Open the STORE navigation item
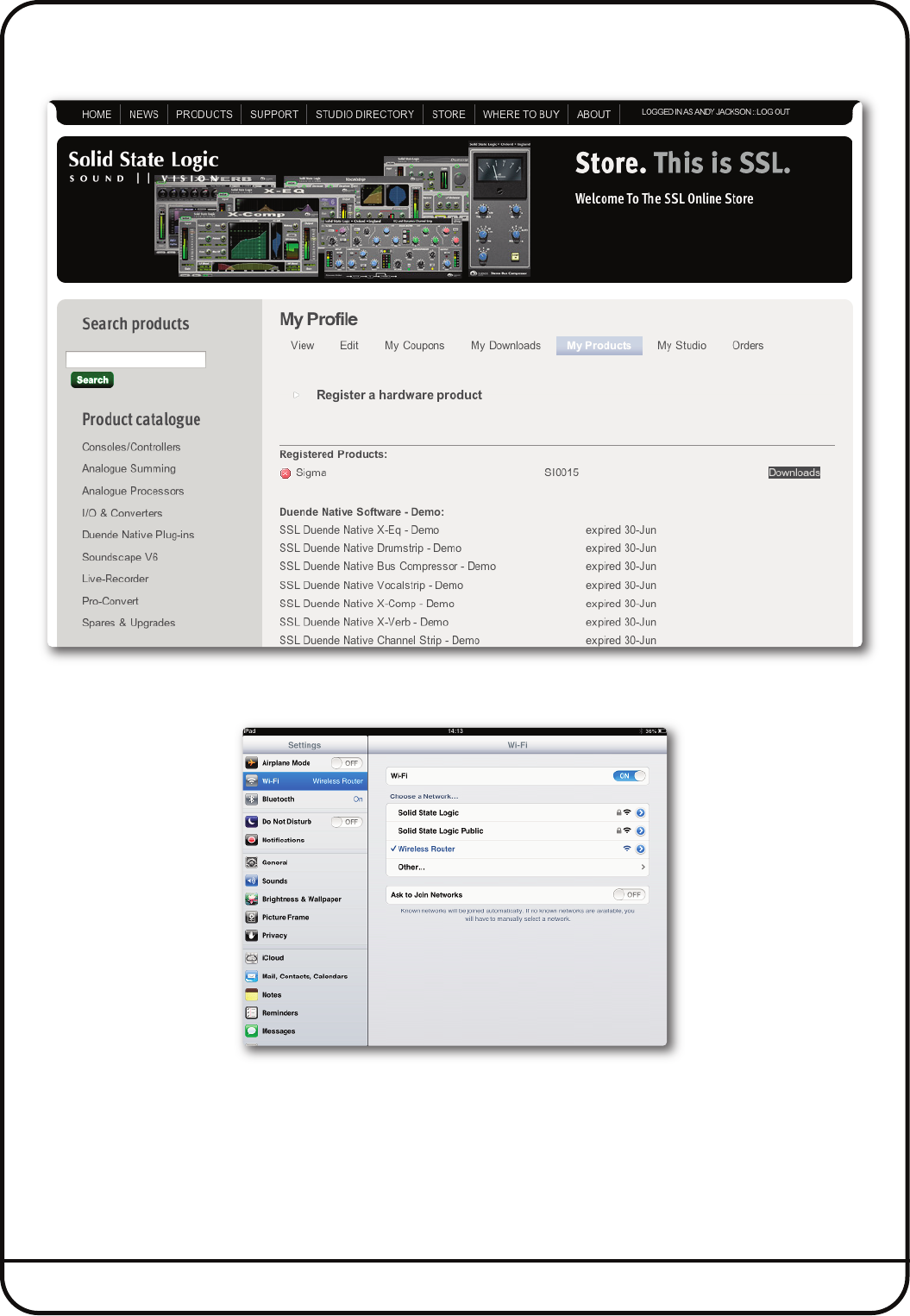Viewport: 910px width, 1316px height. click(449, 115)
